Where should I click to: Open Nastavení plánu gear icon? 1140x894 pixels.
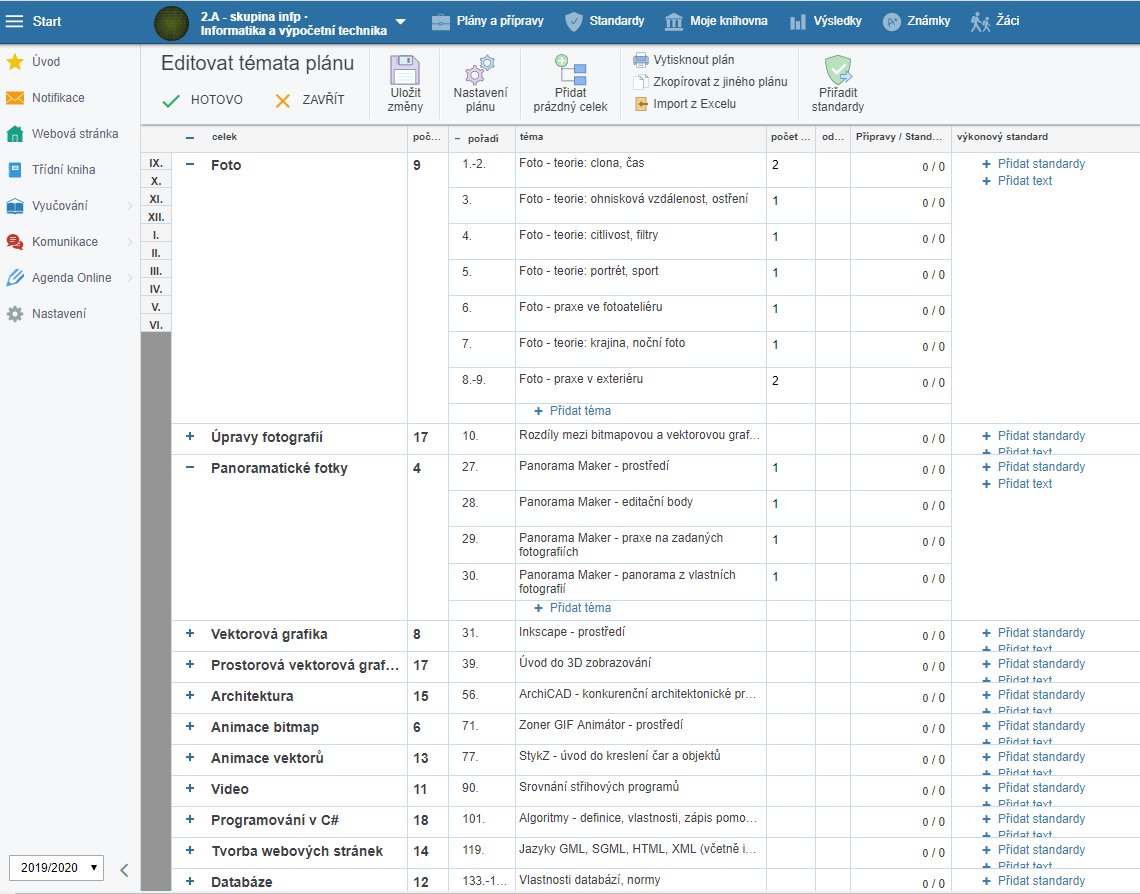(x=480, y=72)
